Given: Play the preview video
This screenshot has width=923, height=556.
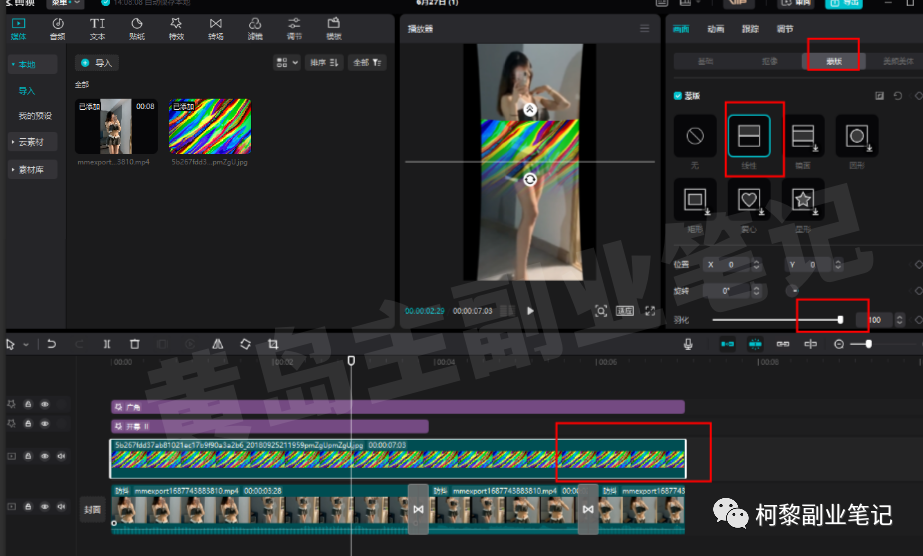Looking at the screenshot, I should click(x=530, y=311).
